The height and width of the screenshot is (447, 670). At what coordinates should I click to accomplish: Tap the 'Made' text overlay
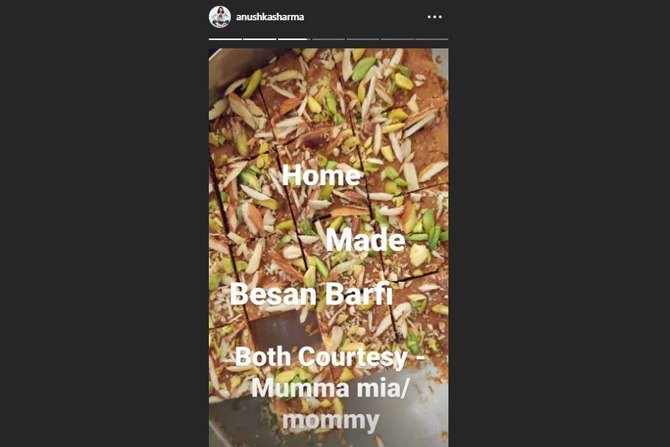(x=365, y=240)
